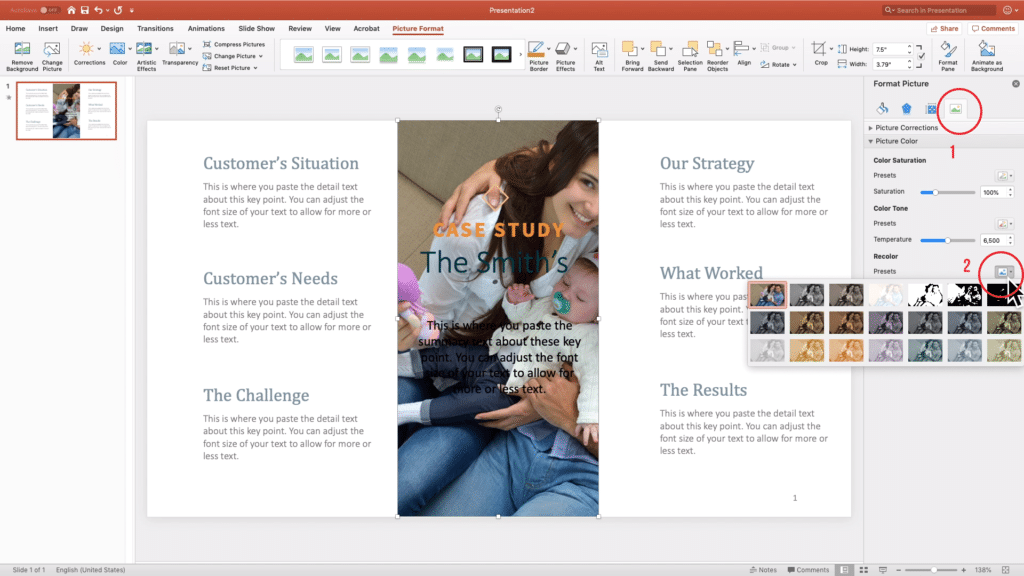
Task: Click the Share button
Action: pos(943,28)
